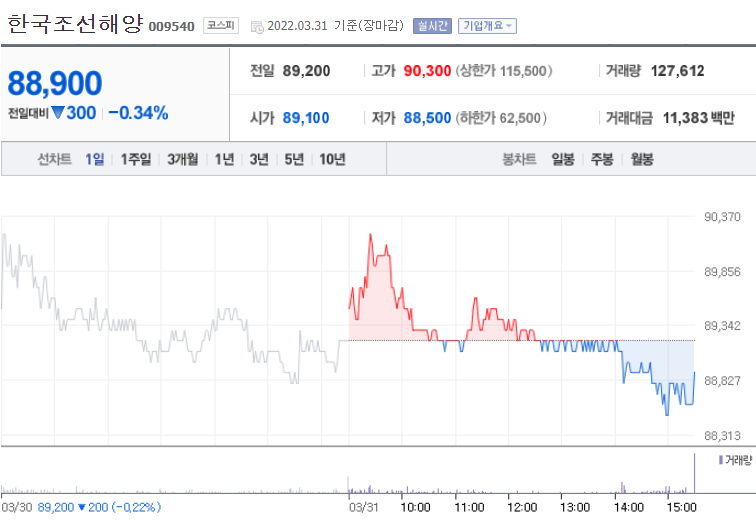756x526 pixels.
Task: Show the 3개월 line chart
Action: pos(182,159)
